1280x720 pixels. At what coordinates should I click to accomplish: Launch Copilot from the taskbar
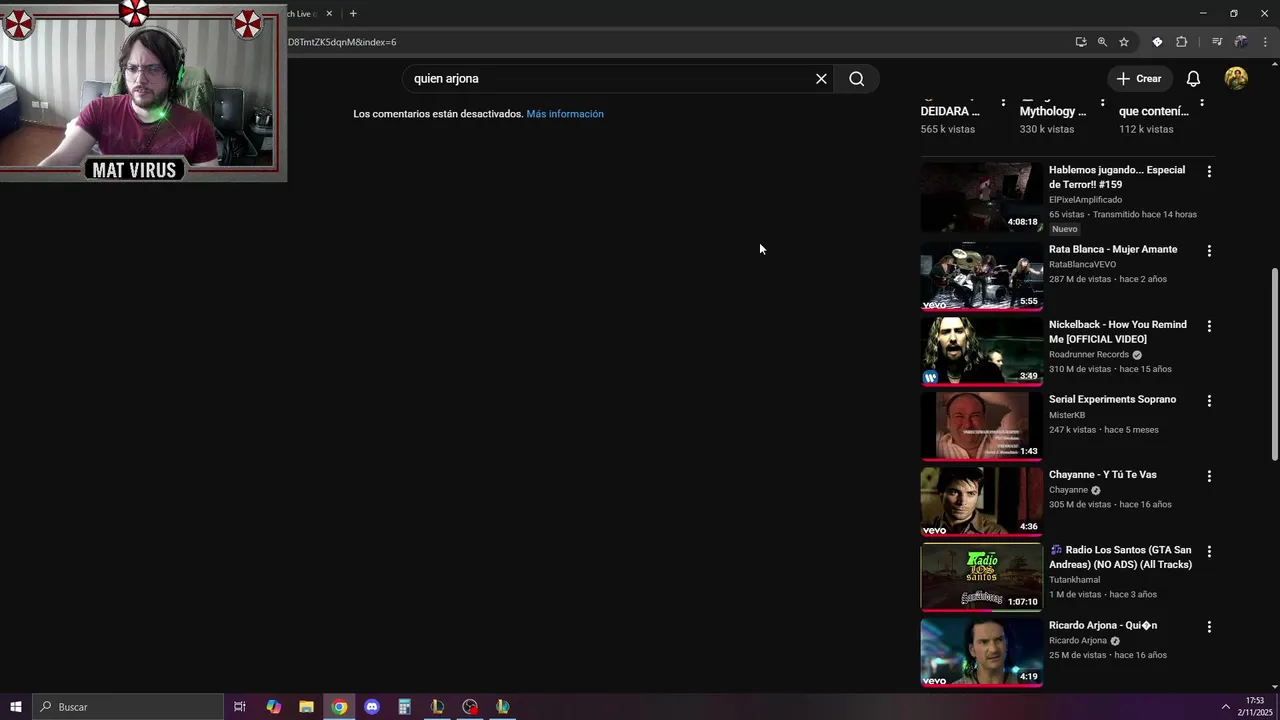pyautogui.click(x=273, y=707)
